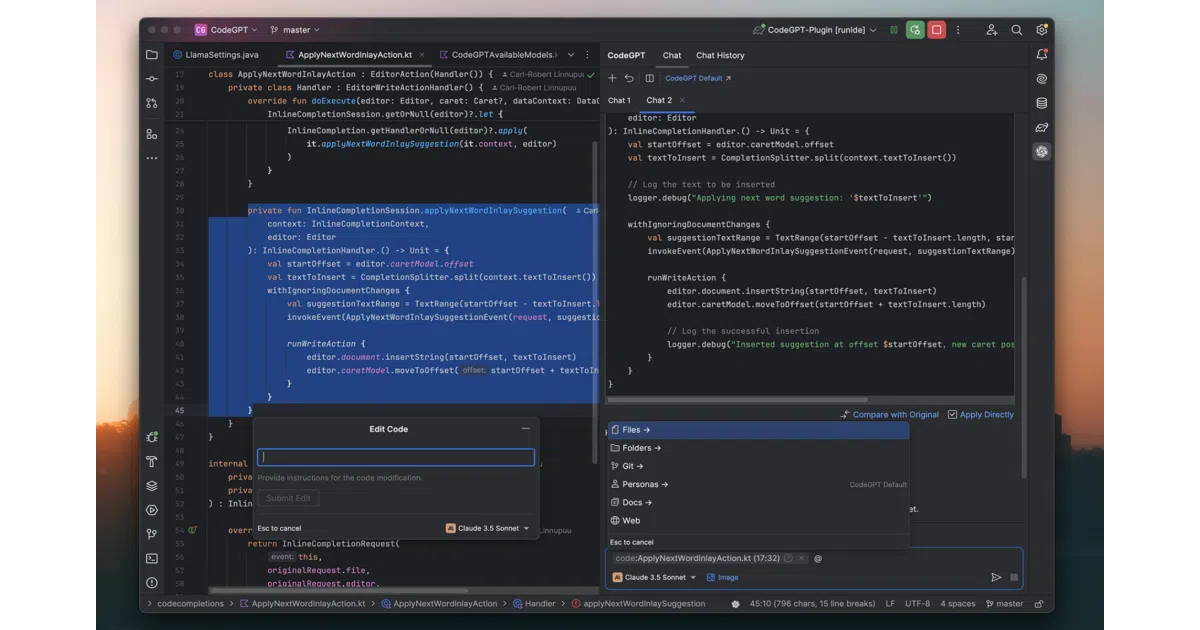Send the chat message with the arrow icon
This screenshot has width=1200, height=630.
tap(996, 577)
